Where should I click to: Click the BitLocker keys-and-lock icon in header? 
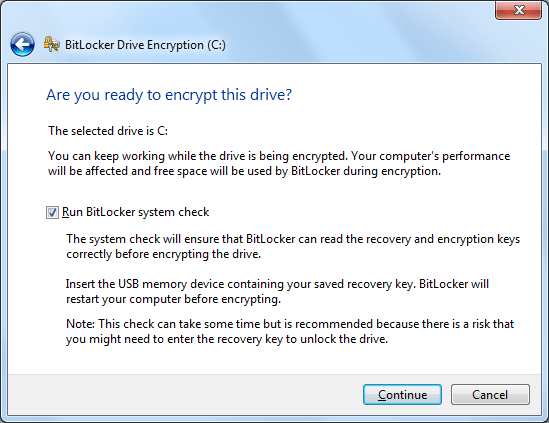tap(51, 44)
